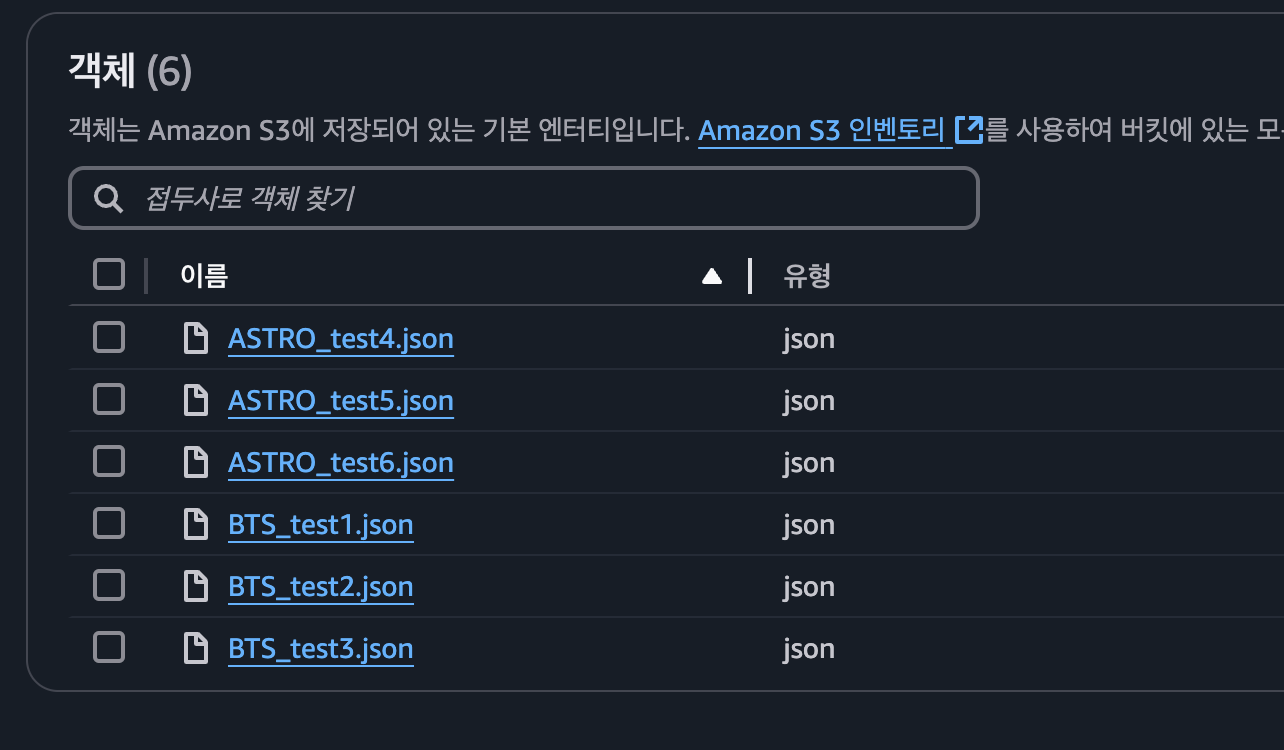Open the BTS_test3.json object link
The height and width of the screenshot is (750, 1284).
(x=321, y=649)
